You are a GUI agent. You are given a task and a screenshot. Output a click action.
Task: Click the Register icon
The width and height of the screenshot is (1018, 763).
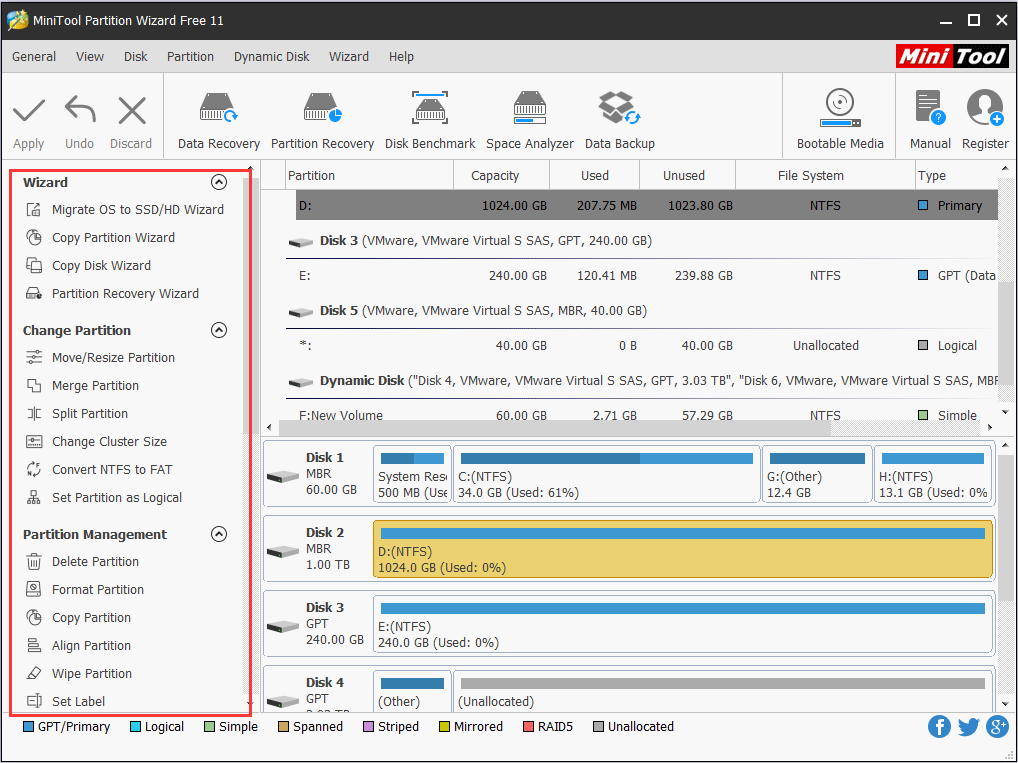(x=985, y=108)
